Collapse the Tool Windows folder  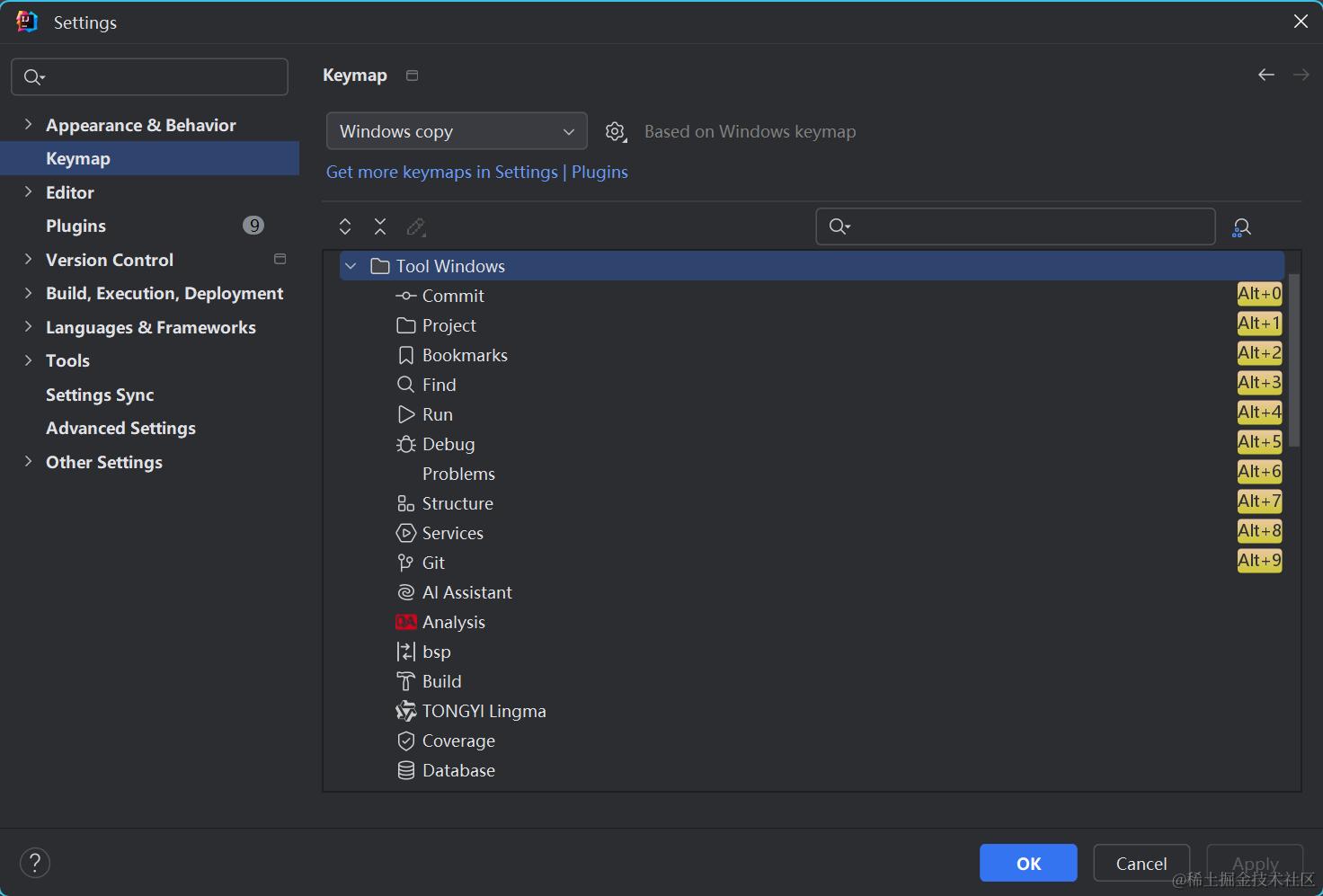351,266
